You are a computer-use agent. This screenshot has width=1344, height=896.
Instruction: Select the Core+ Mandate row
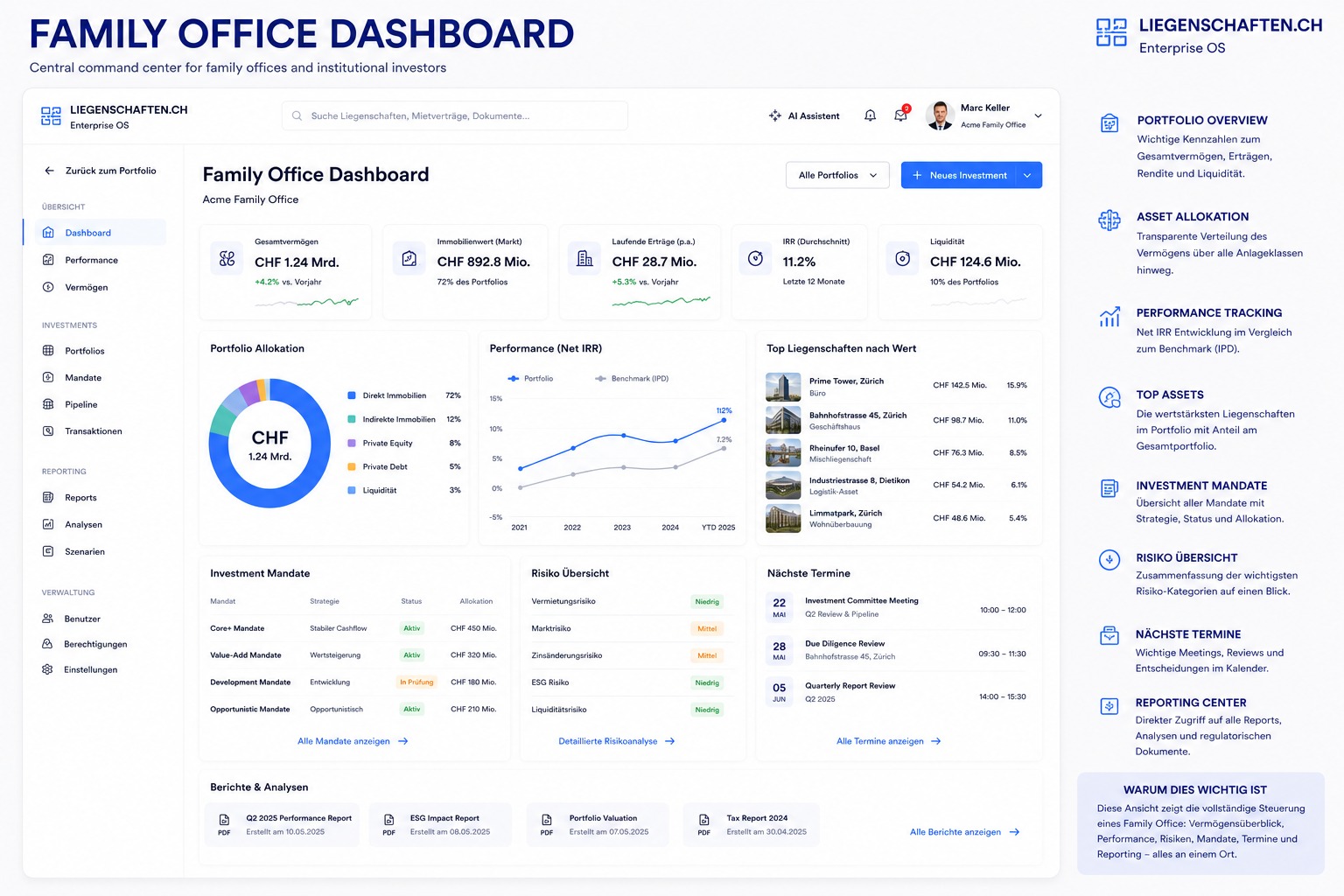pos(353,628)
